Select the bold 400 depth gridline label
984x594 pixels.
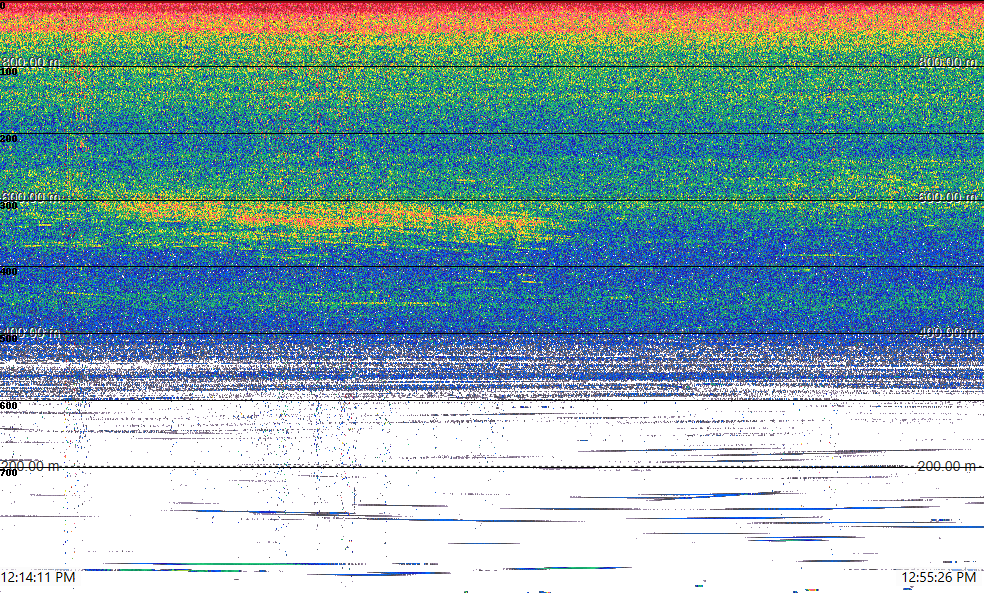pyautogui.click(x=9, y=272)
